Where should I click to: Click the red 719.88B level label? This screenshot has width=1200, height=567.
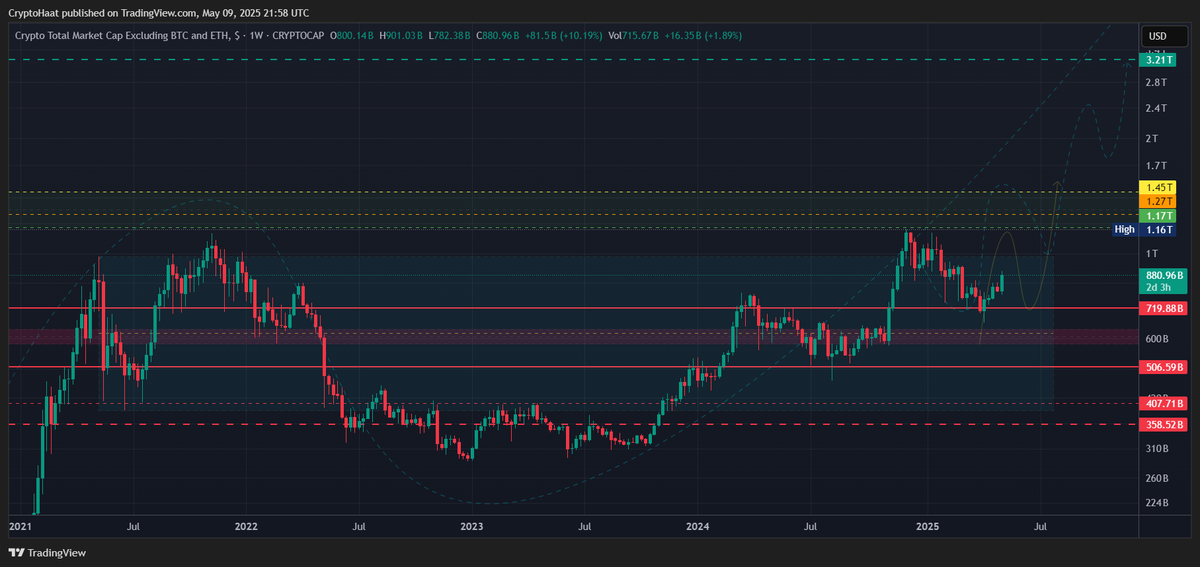pos(1164,310)
